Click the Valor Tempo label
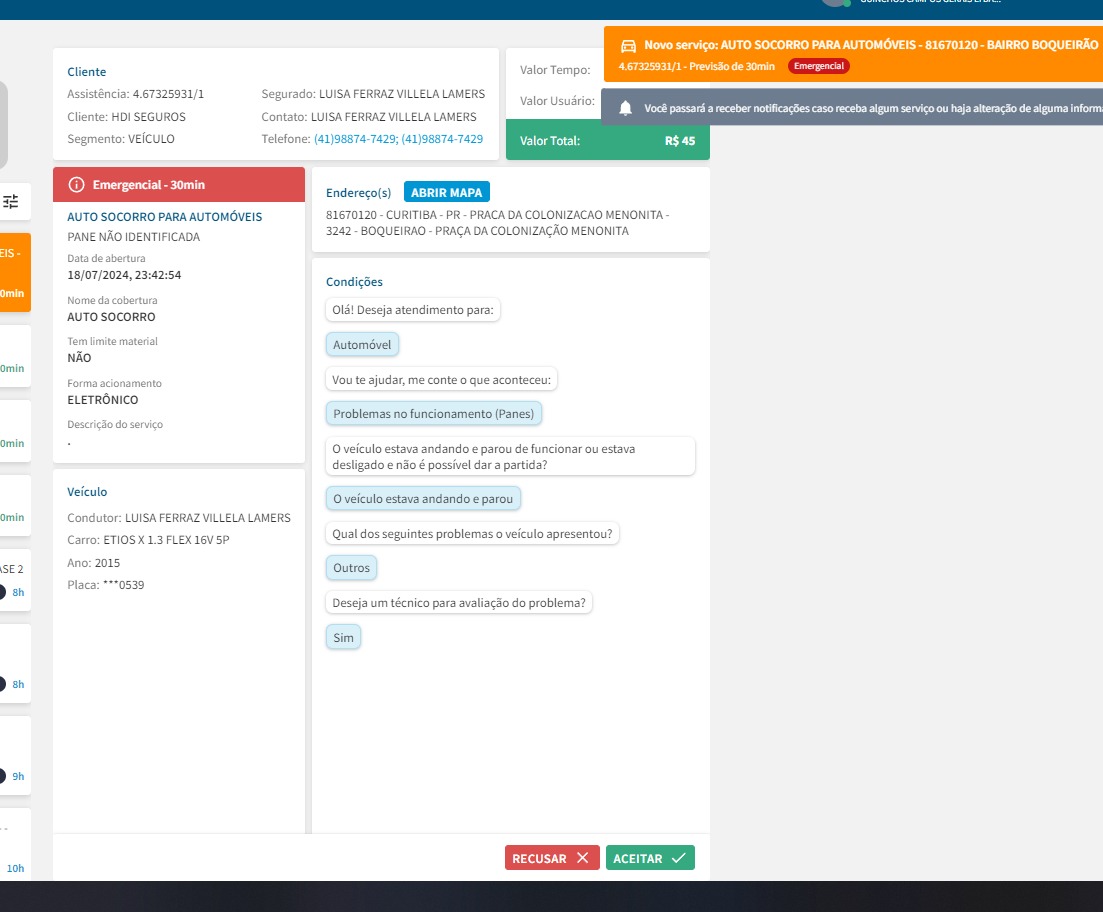This screenshot has height=912, width=1103. click(555, 70)
